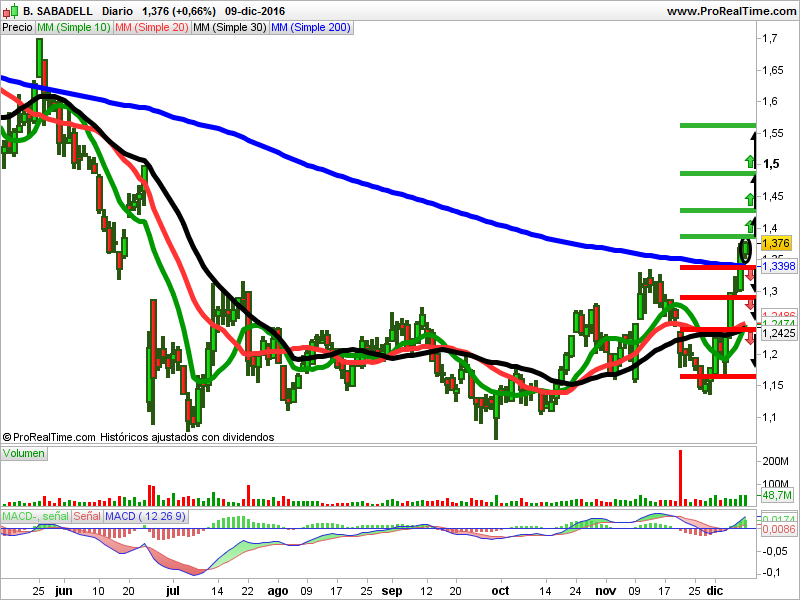Click the red down arrow at the lowest red line
800x600 pixels.
(x=749, y=340)
